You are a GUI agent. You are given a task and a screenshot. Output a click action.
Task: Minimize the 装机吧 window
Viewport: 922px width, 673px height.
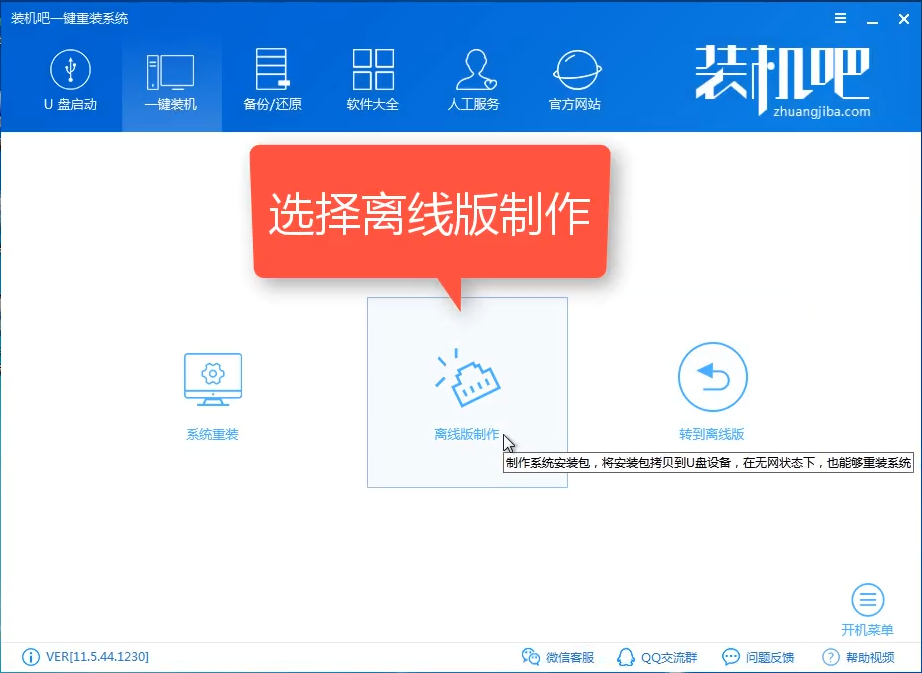[870, 18]
